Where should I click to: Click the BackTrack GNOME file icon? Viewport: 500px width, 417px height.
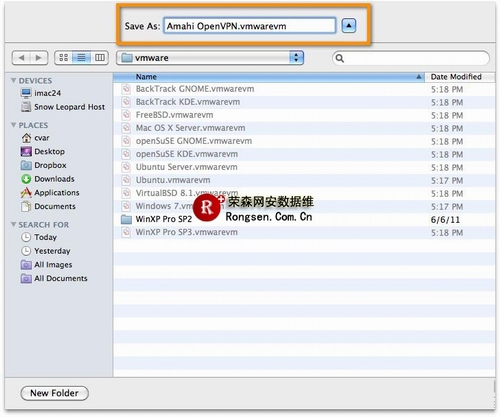(x=126, y=89)
